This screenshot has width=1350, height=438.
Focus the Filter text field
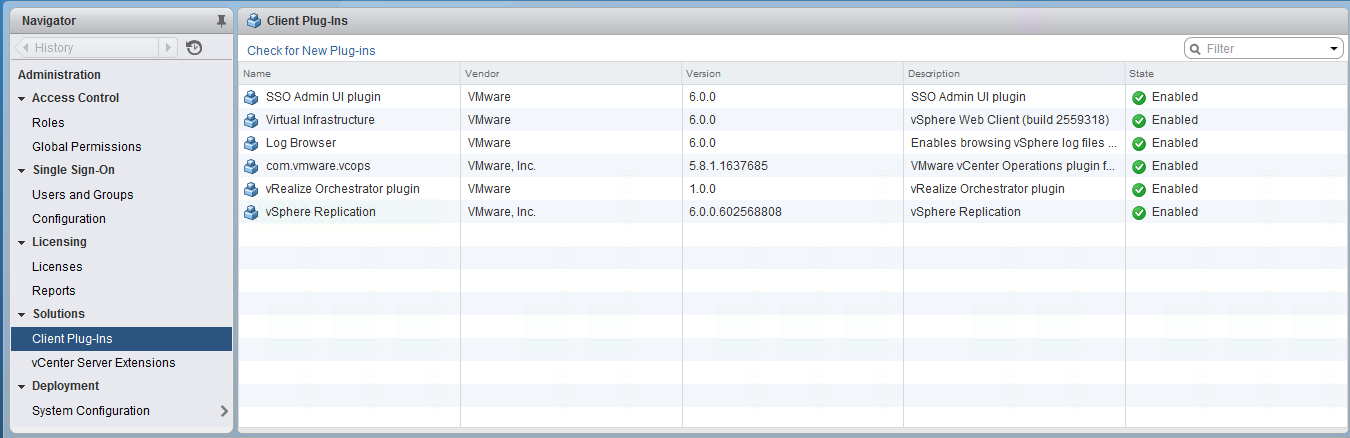pos(1265,49)
